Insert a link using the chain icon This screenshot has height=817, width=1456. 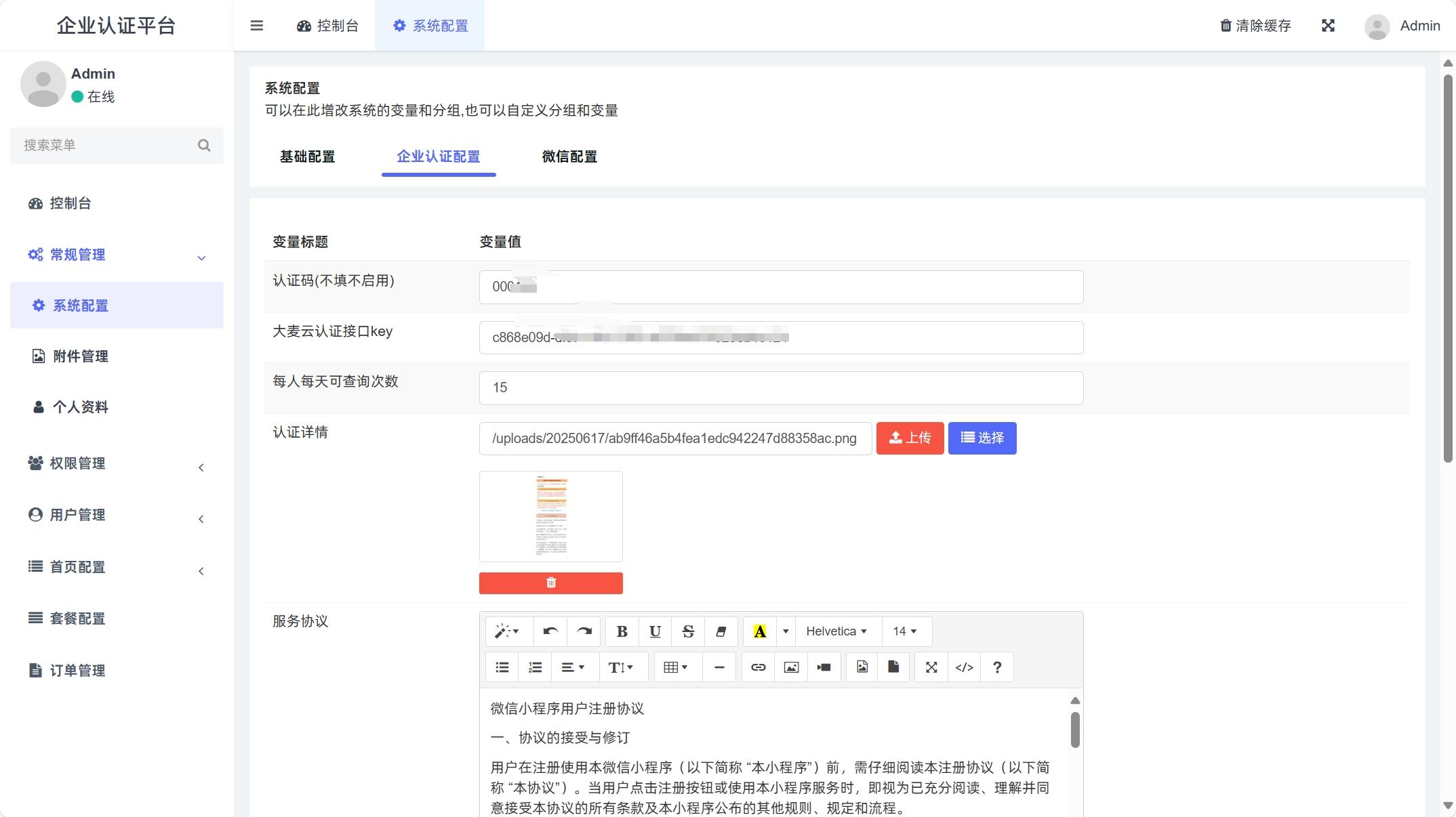758,667
